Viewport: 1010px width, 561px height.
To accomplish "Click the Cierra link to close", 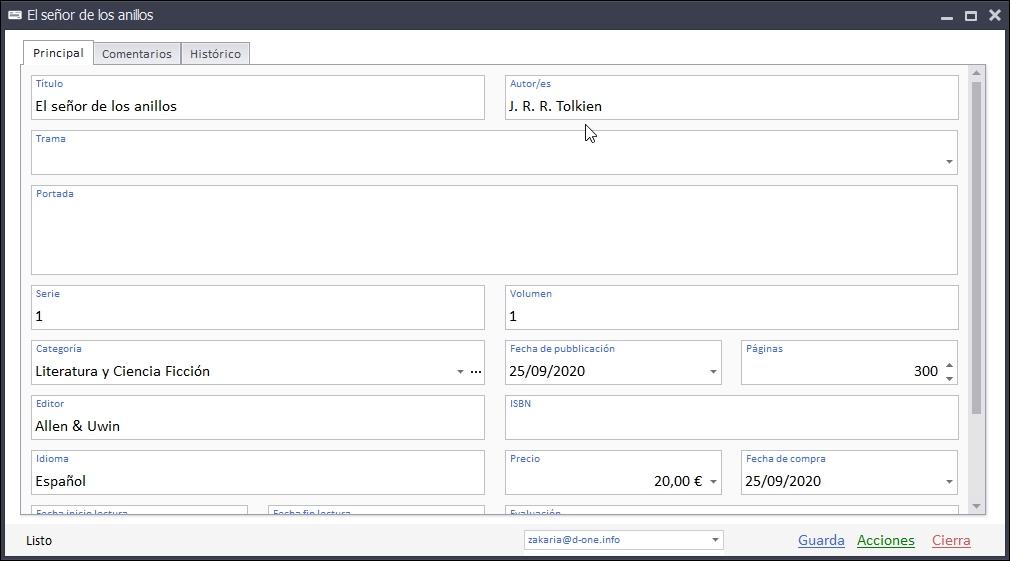I will click(951, 540).
